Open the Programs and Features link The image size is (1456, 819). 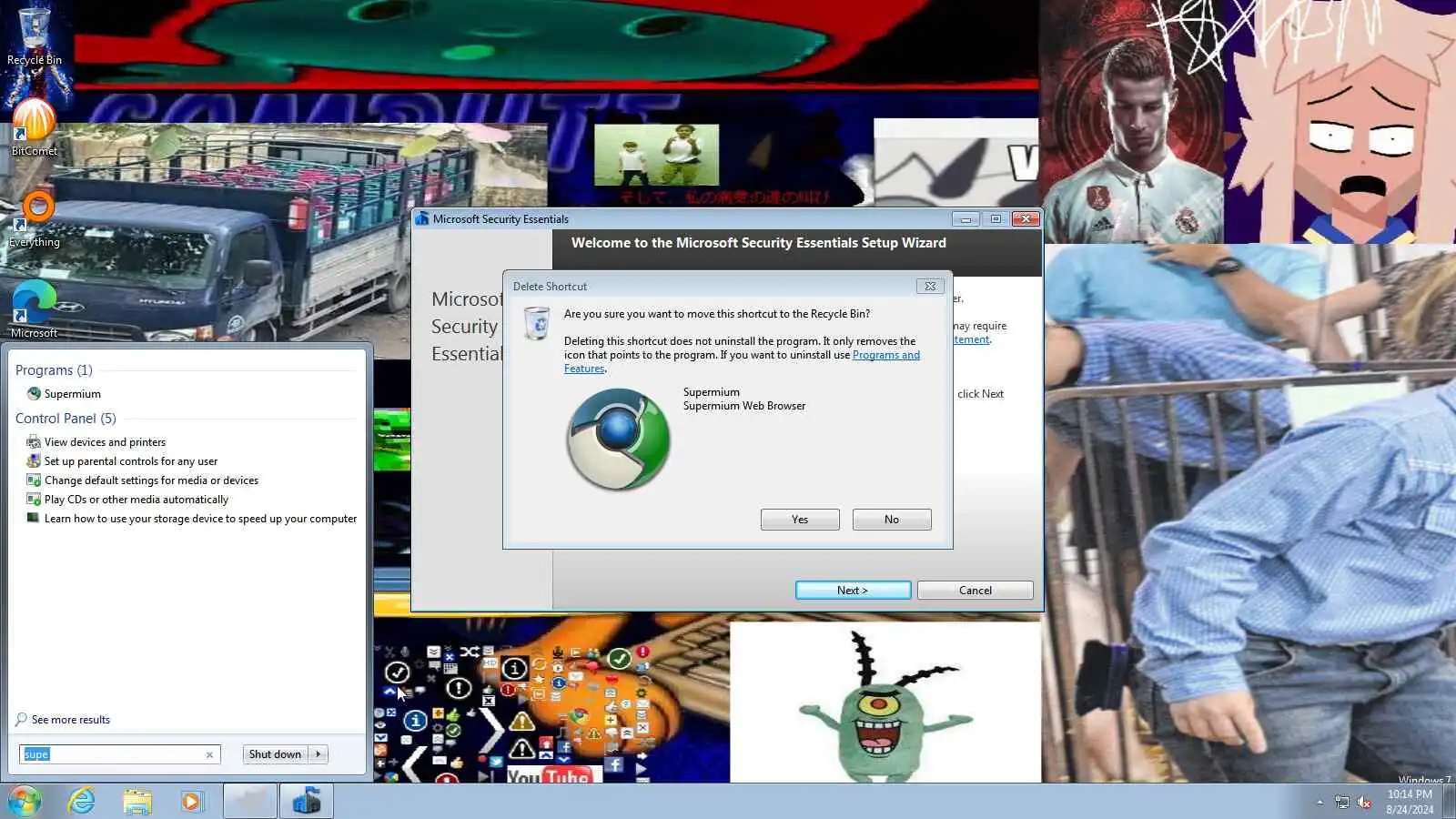[x=885, y=355]
